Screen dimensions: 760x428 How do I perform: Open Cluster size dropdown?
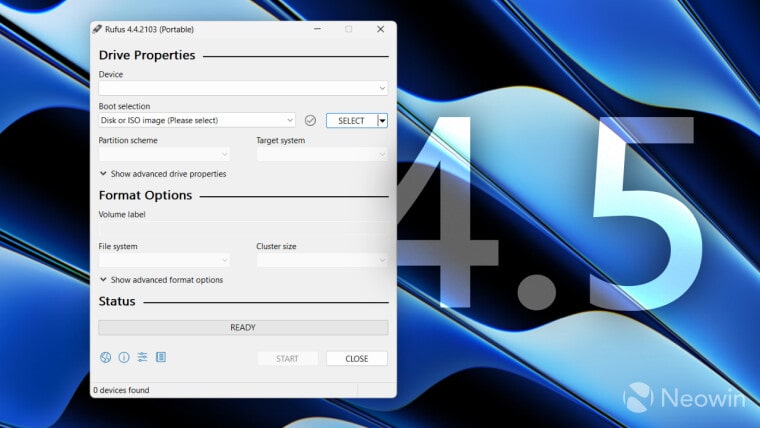point(322,260)
